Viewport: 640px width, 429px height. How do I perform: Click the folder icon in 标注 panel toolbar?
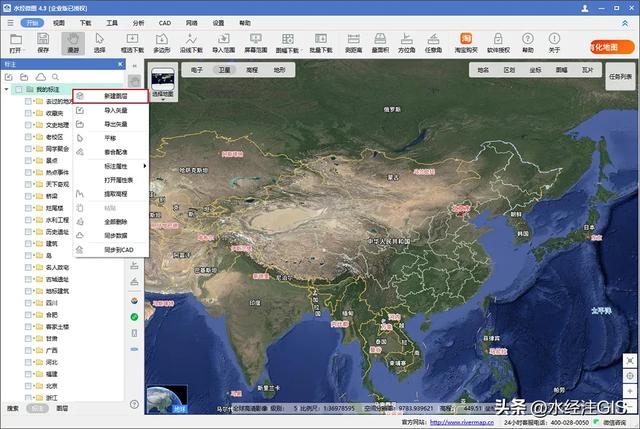pos(24,77)
